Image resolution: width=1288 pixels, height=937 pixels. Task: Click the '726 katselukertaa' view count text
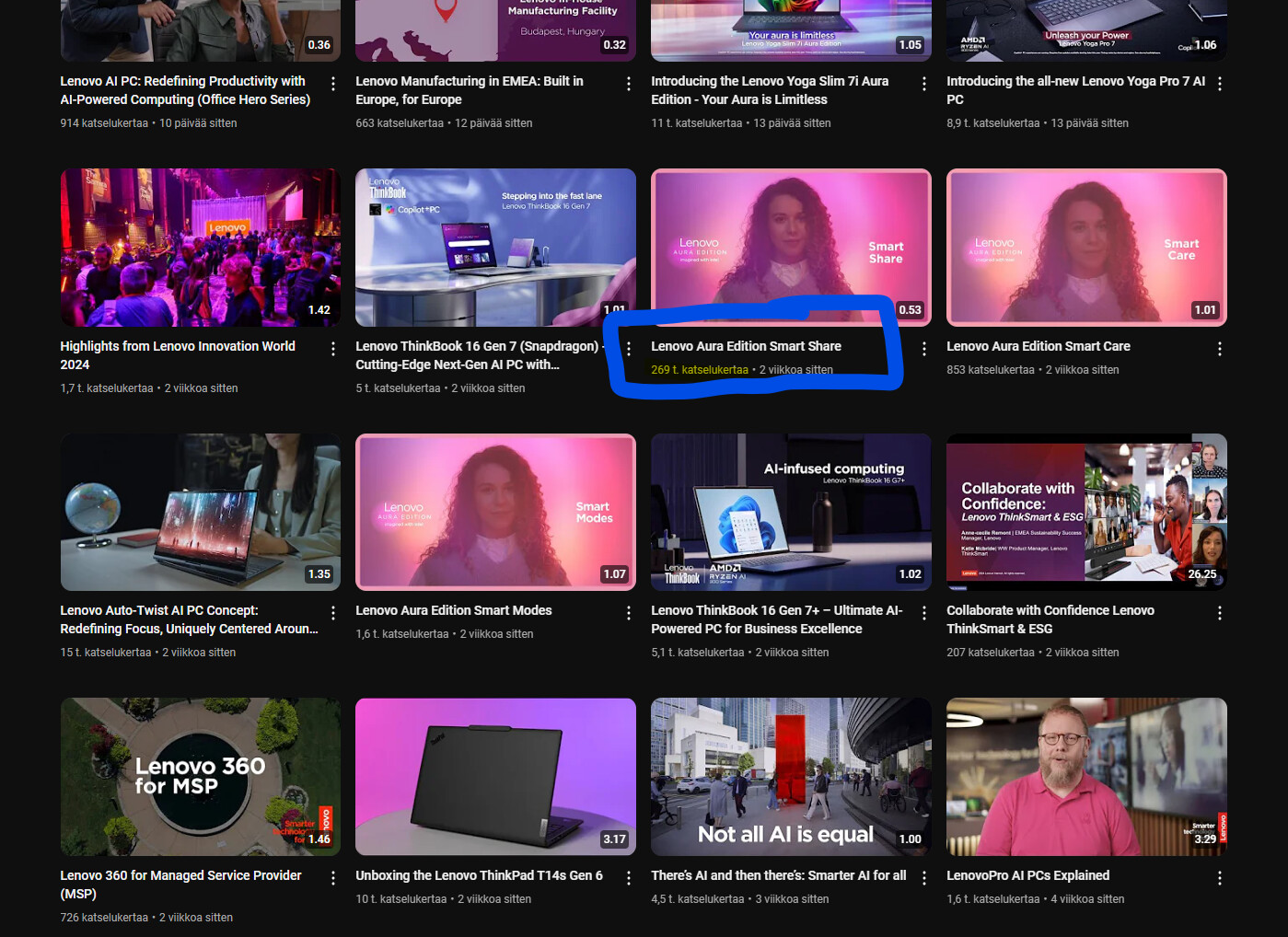coord(104,918)
